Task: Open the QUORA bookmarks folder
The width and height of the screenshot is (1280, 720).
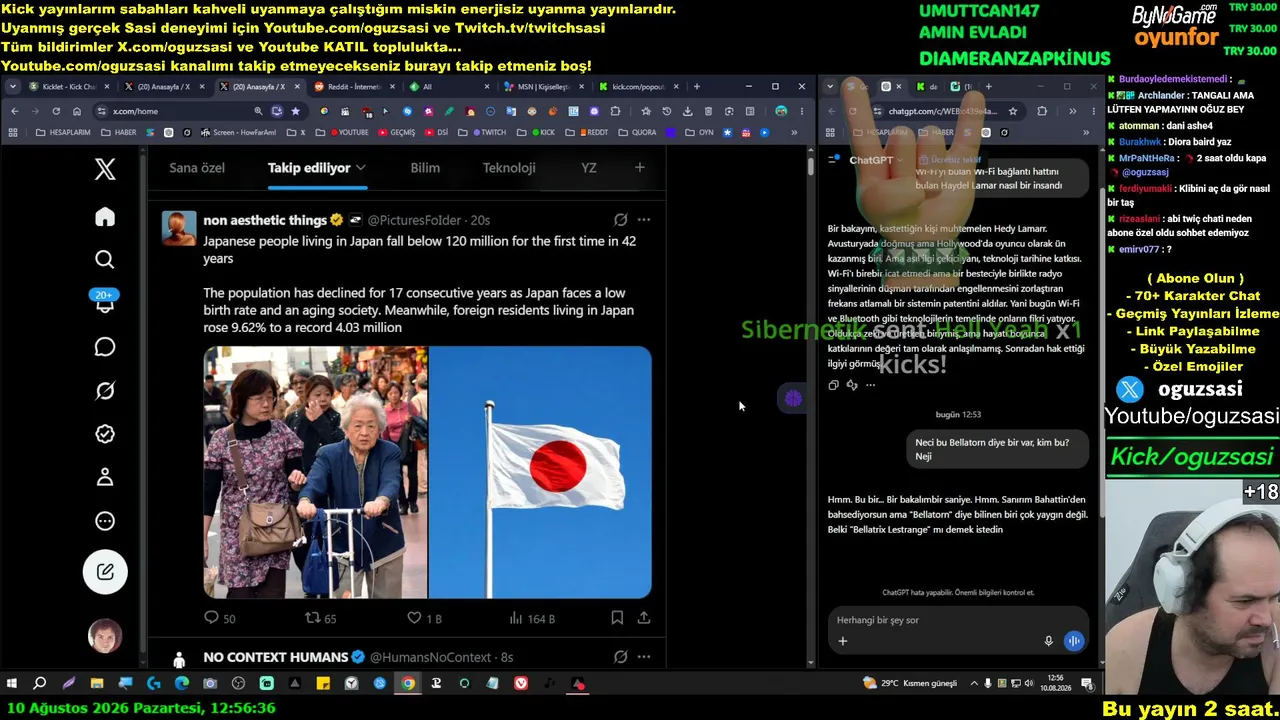Action: (x=638, y=132)
